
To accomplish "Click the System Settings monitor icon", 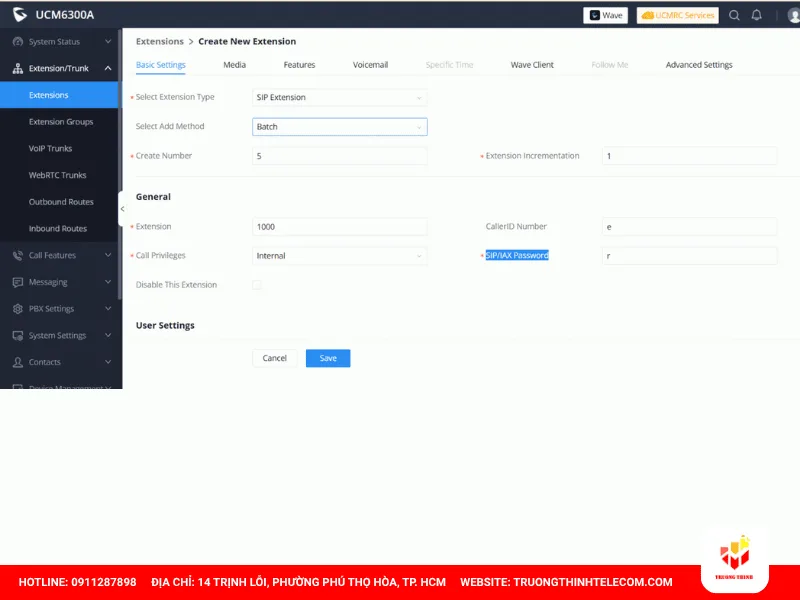I will [x=18, y=336].
